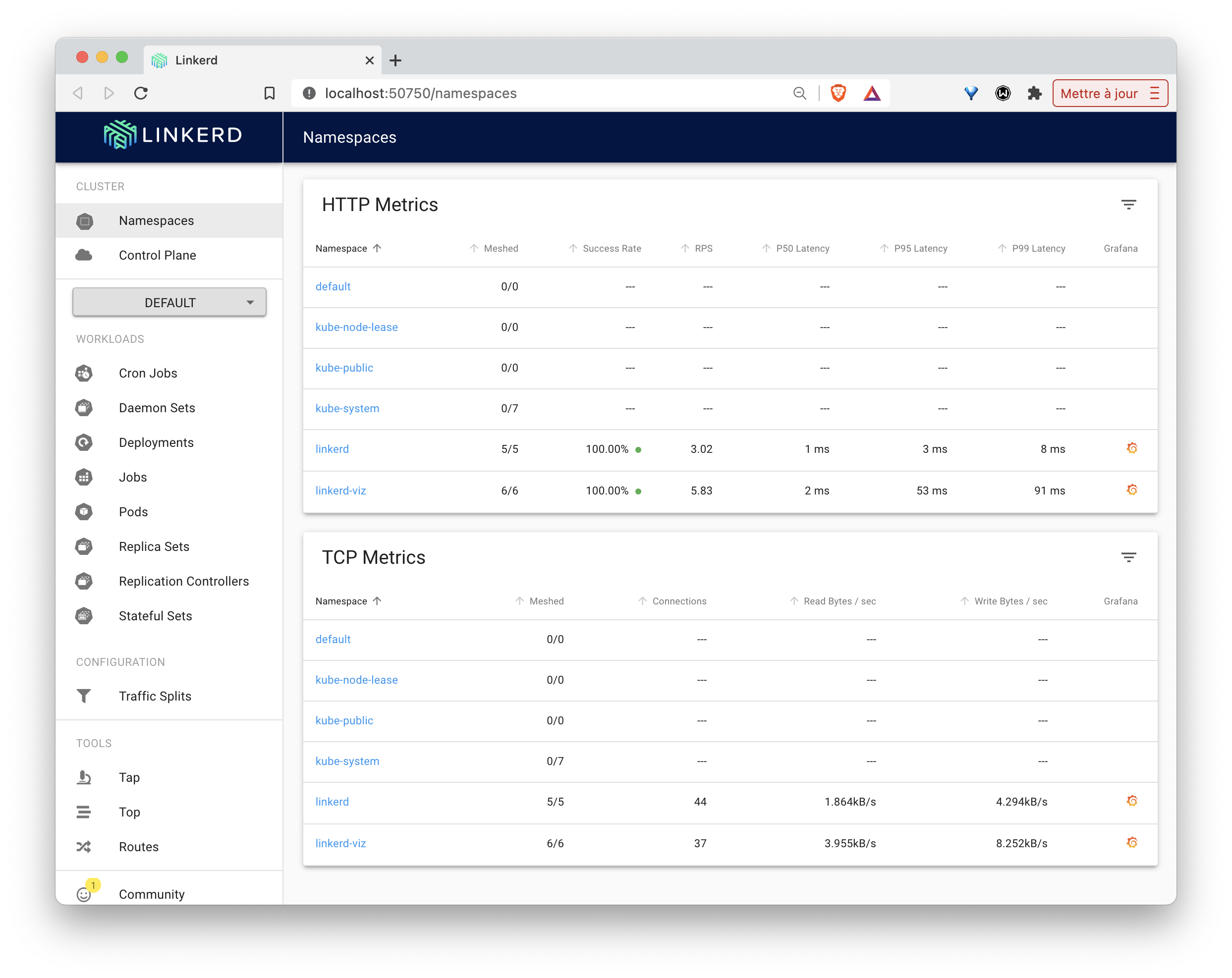Image resolution: width=1232 pixels, height=978 pixels.
Task: Open Pods workload page
Action: pos(169,512)
